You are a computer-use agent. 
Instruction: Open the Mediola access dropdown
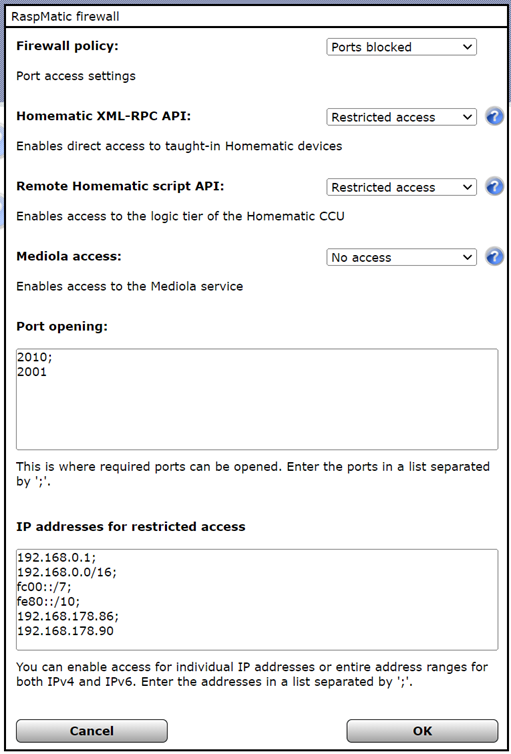401,258
